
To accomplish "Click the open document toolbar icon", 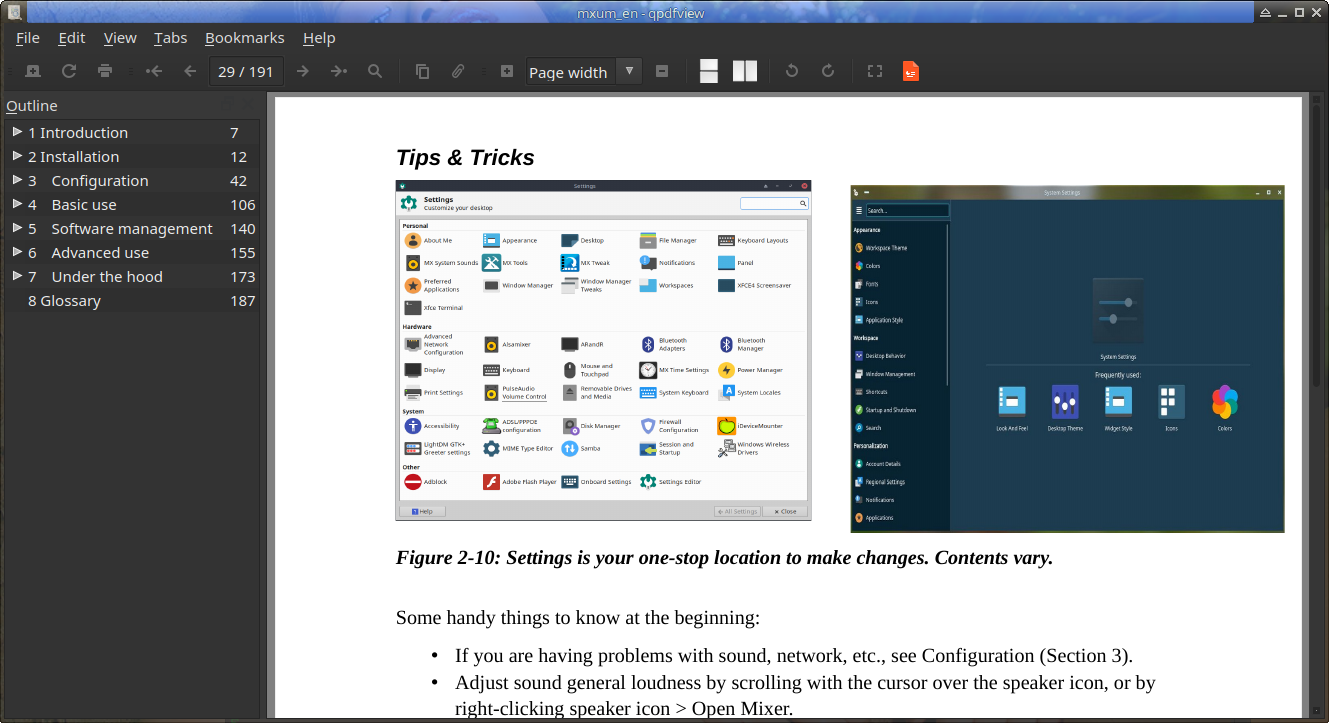I will 33,71.
